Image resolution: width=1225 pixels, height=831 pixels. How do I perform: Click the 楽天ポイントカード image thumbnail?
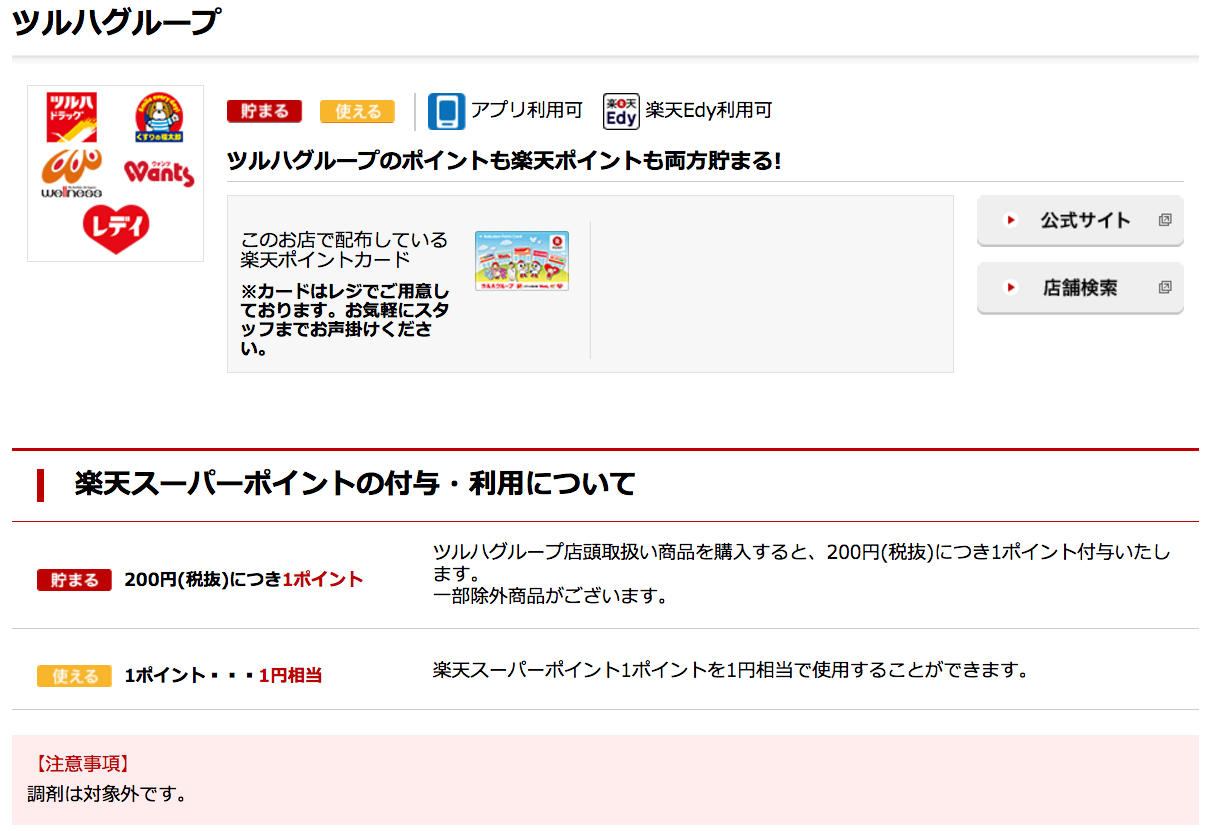pos(522,261)
